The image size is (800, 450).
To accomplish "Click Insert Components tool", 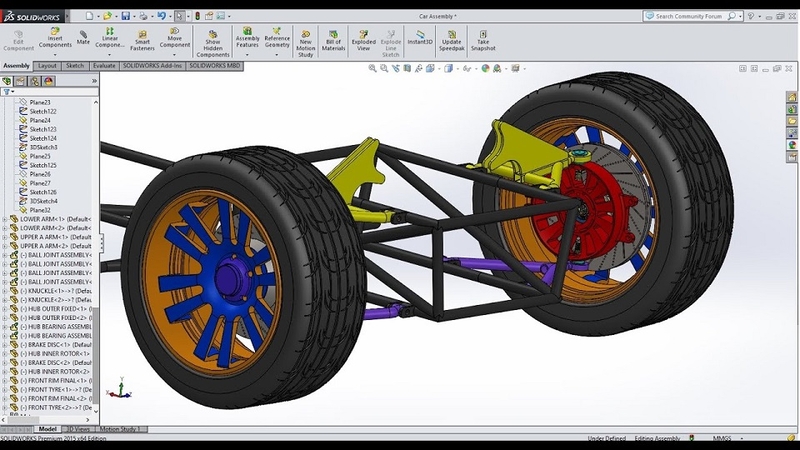I will (55, 38).
